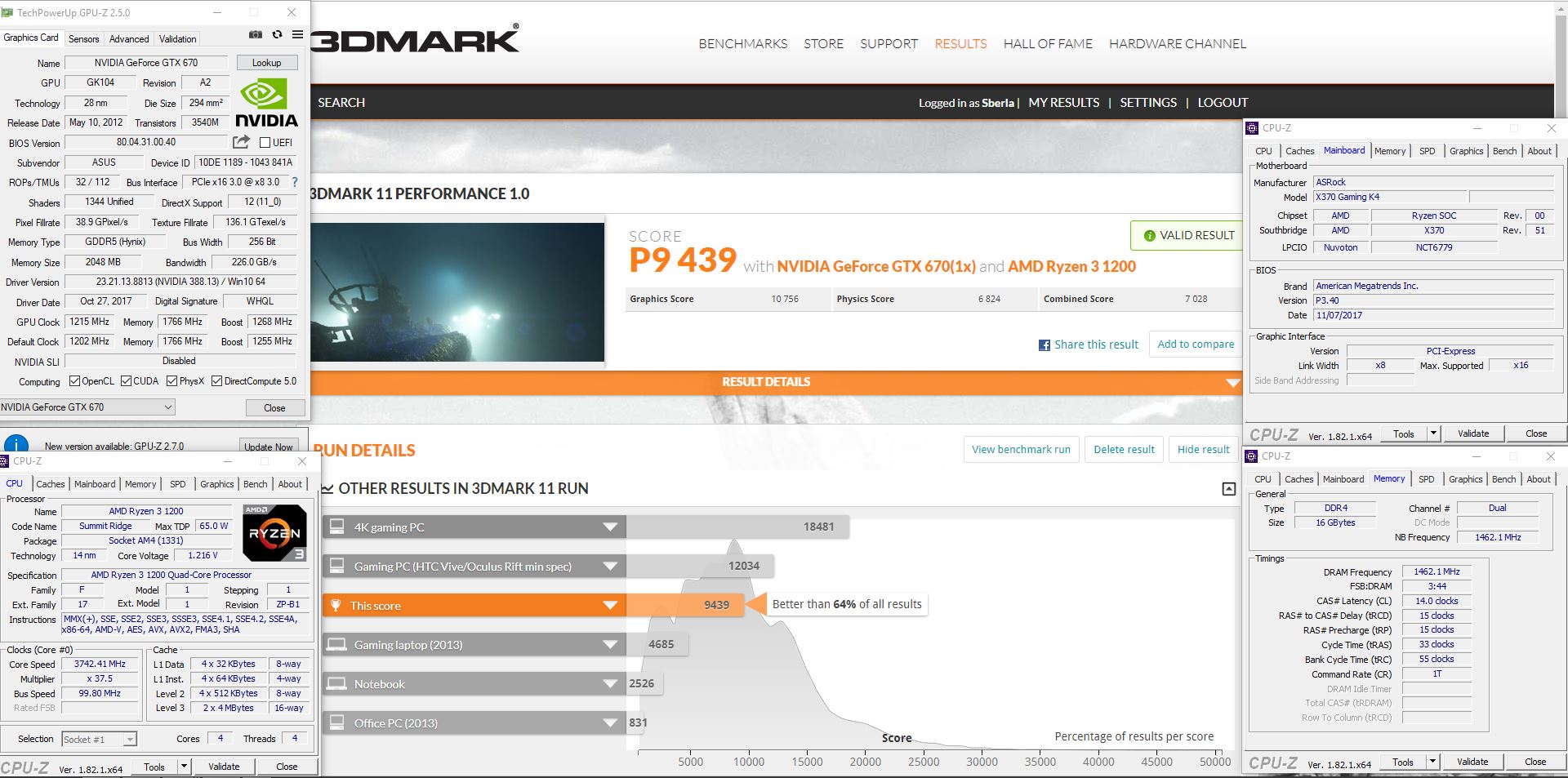Screen dimensions: 1568x778
Task: Click the NVIDIA logo in GPU-Z
Action: pos(266,103)
